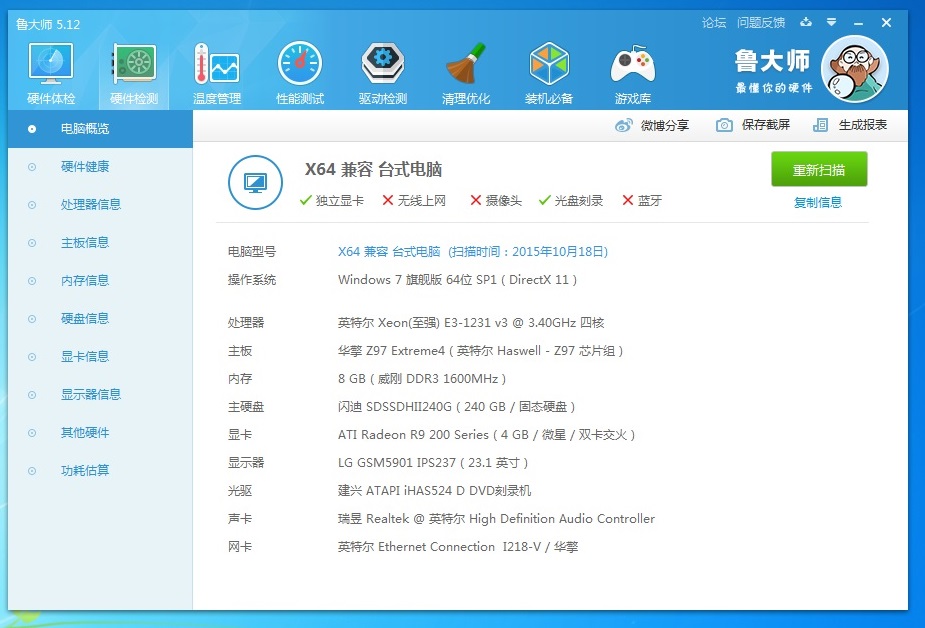Click the Realtek audio controller text

click(496, 519)
